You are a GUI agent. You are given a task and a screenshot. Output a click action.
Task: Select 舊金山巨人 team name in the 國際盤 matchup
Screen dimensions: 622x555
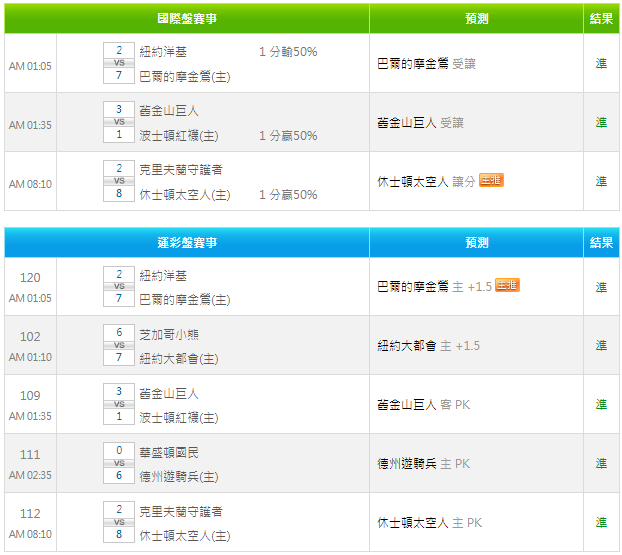click(169, 111)
